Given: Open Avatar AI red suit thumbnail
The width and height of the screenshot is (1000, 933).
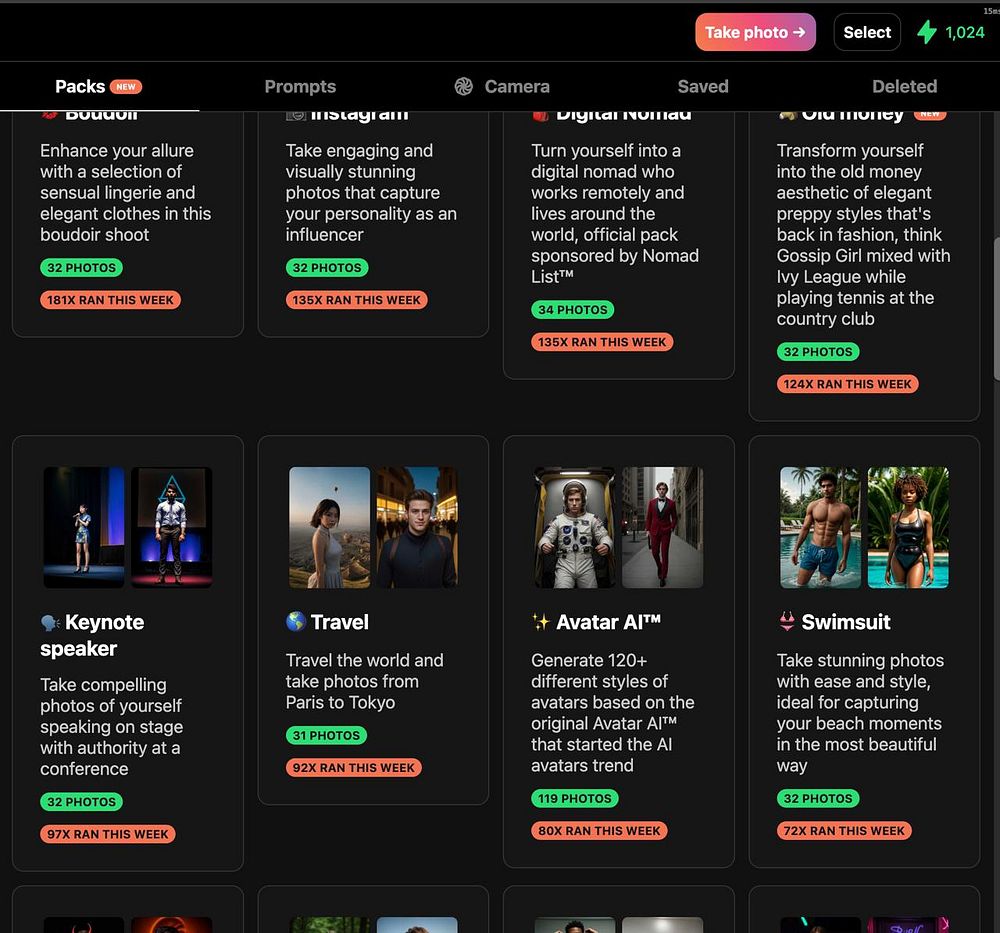Looking at the screenshot, I should click(663, 527).
